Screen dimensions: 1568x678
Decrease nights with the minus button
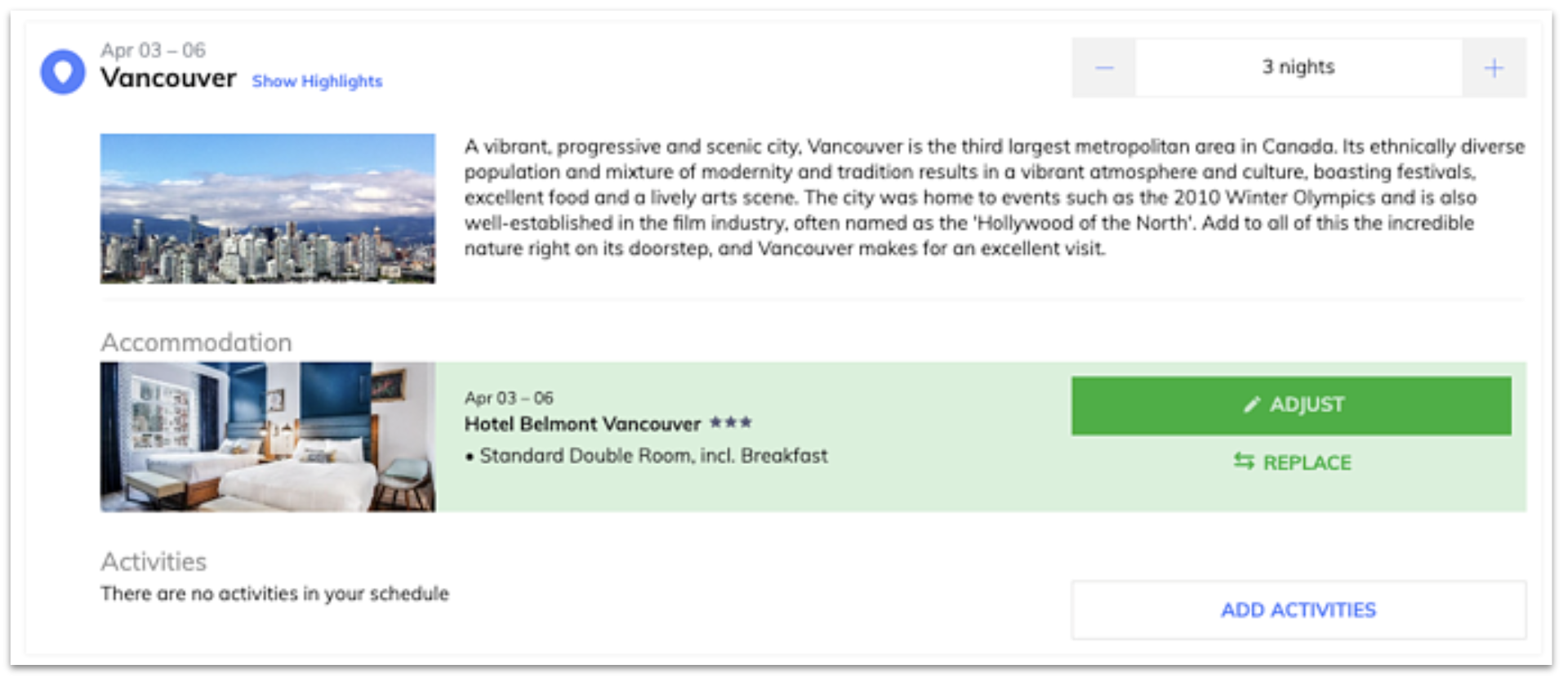[x=1104, y=68]
